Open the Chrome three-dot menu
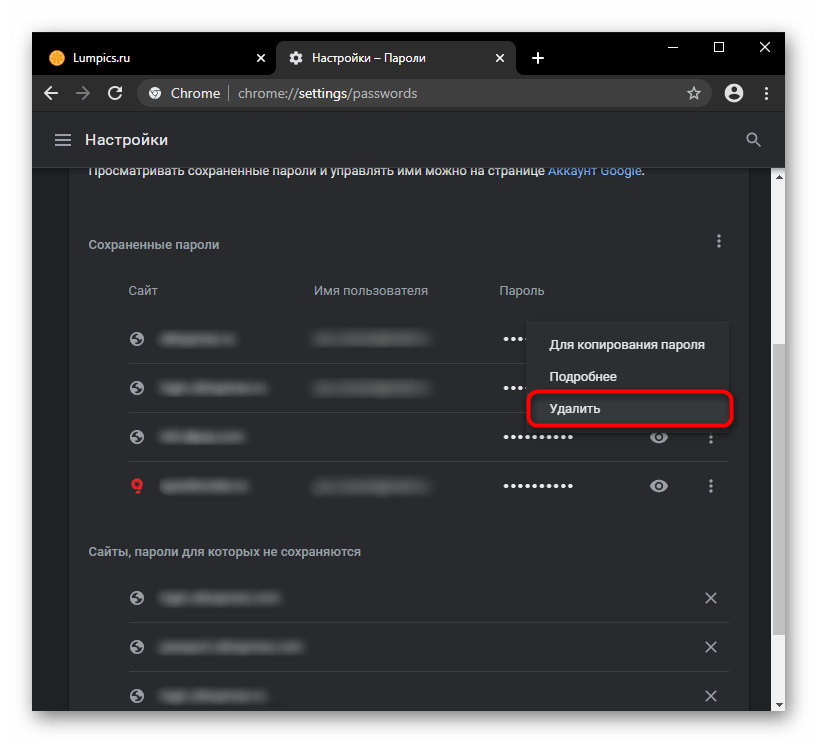The image size is (817, 743). (x=767, y=93)
